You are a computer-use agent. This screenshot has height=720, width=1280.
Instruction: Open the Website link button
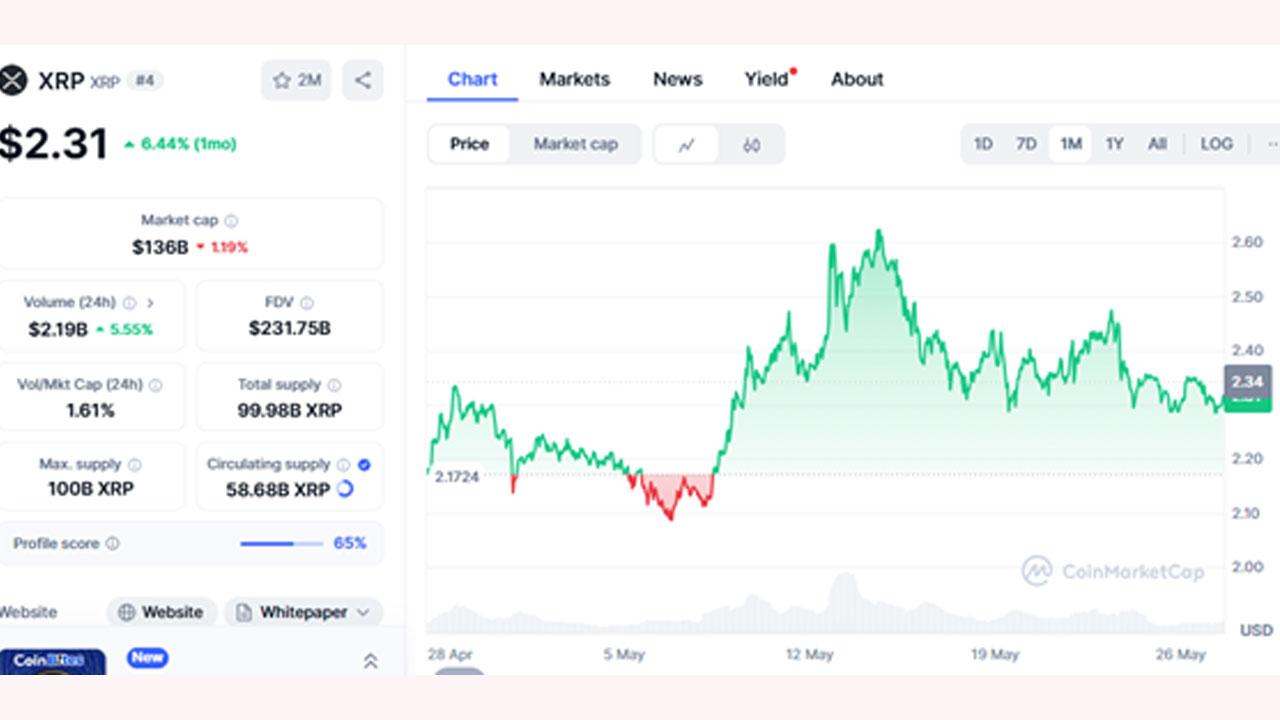(x=161, y=612)
